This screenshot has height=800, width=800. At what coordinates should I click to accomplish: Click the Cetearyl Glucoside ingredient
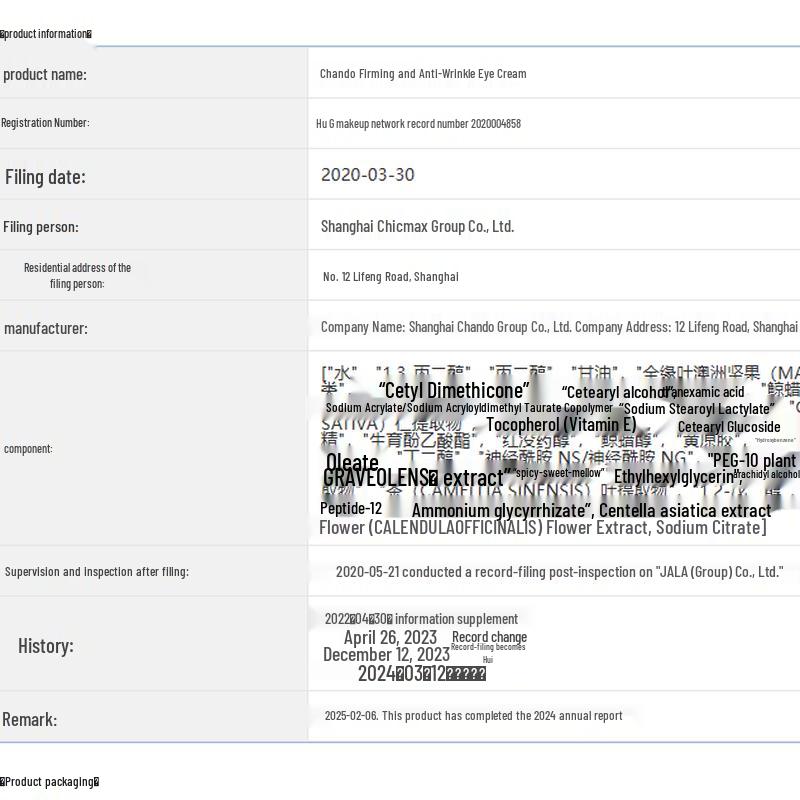(x=728, y=427)
